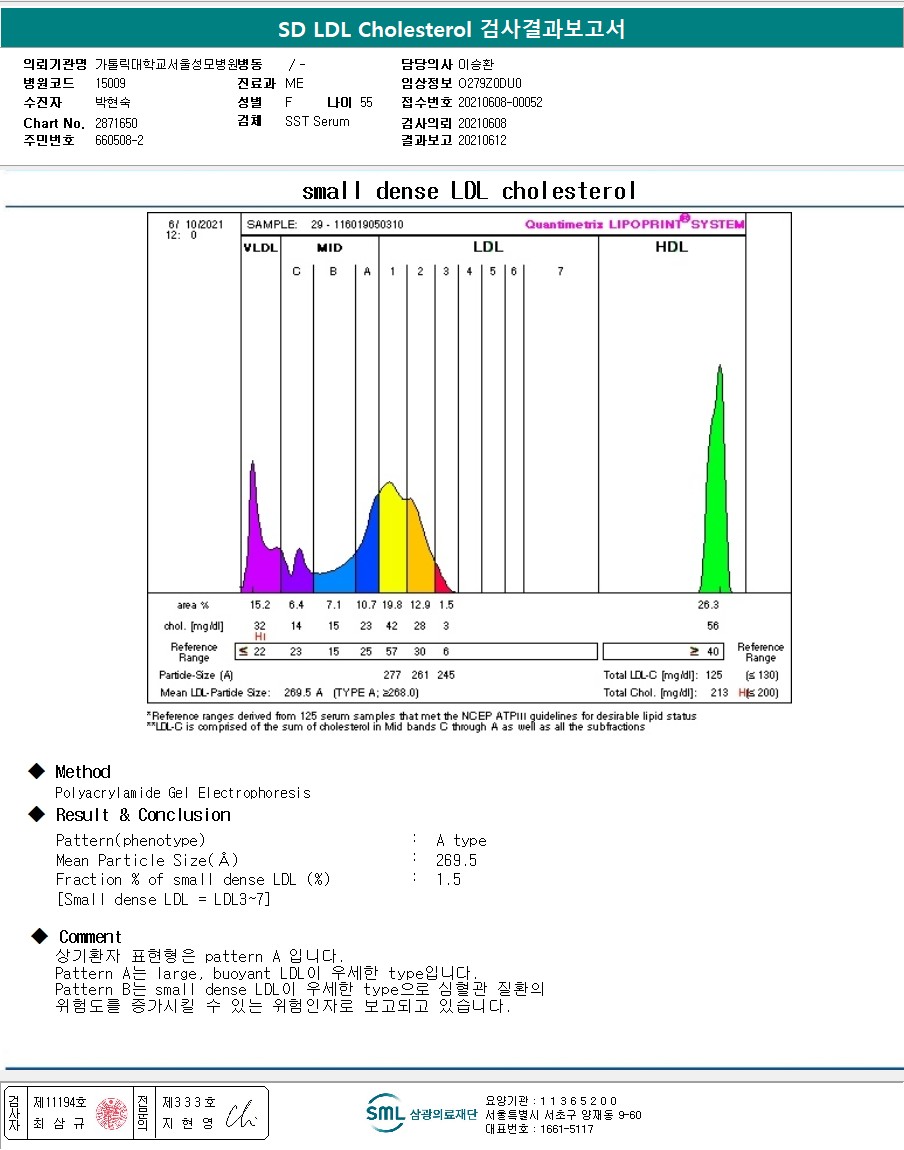This screenshot has height=1150, width=904.
Task: Click the specialist name 지현영
Action: (188, 1124)
